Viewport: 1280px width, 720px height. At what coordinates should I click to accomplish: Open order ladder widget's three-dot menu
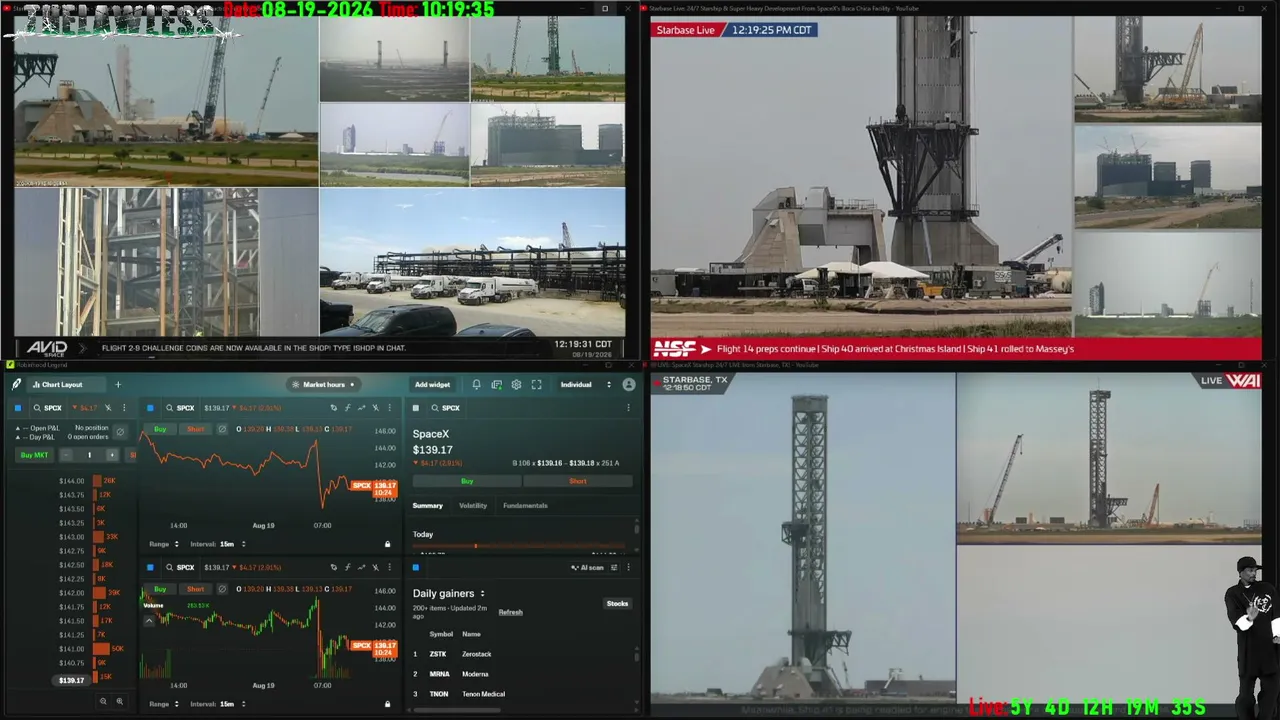tap(124, 408)
